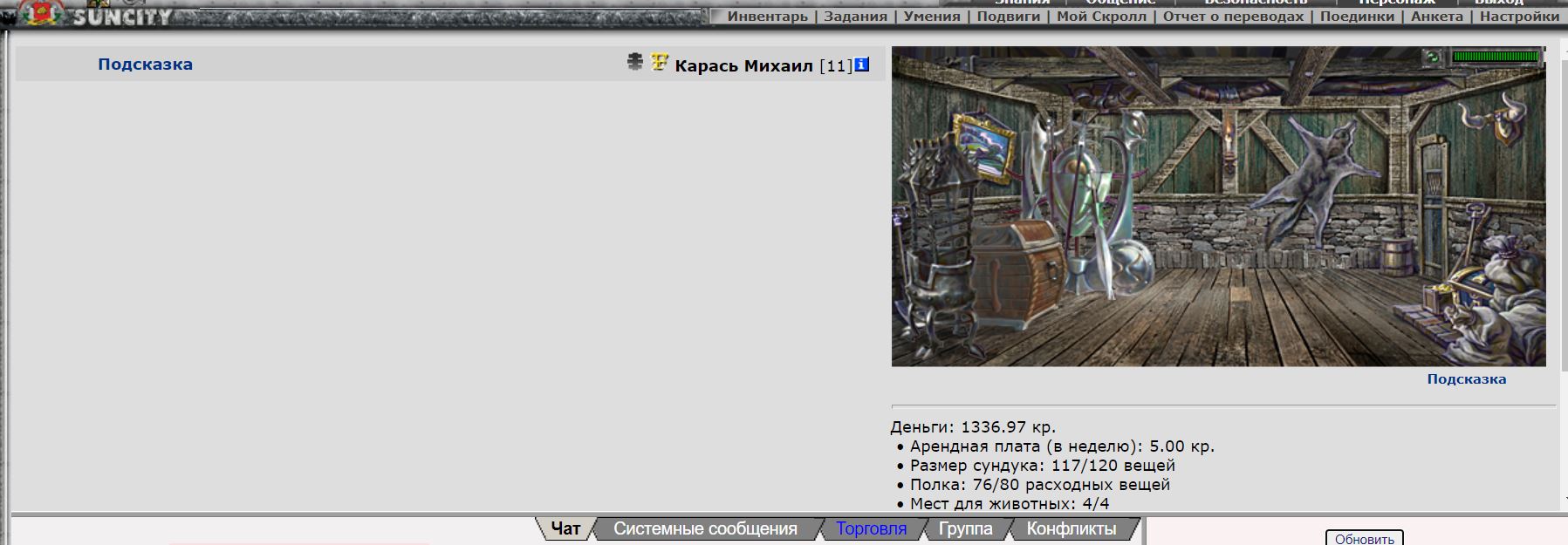Click the yellow F clan icon
The height and width of the screenshot is (545, 1568).
(660, 62)
